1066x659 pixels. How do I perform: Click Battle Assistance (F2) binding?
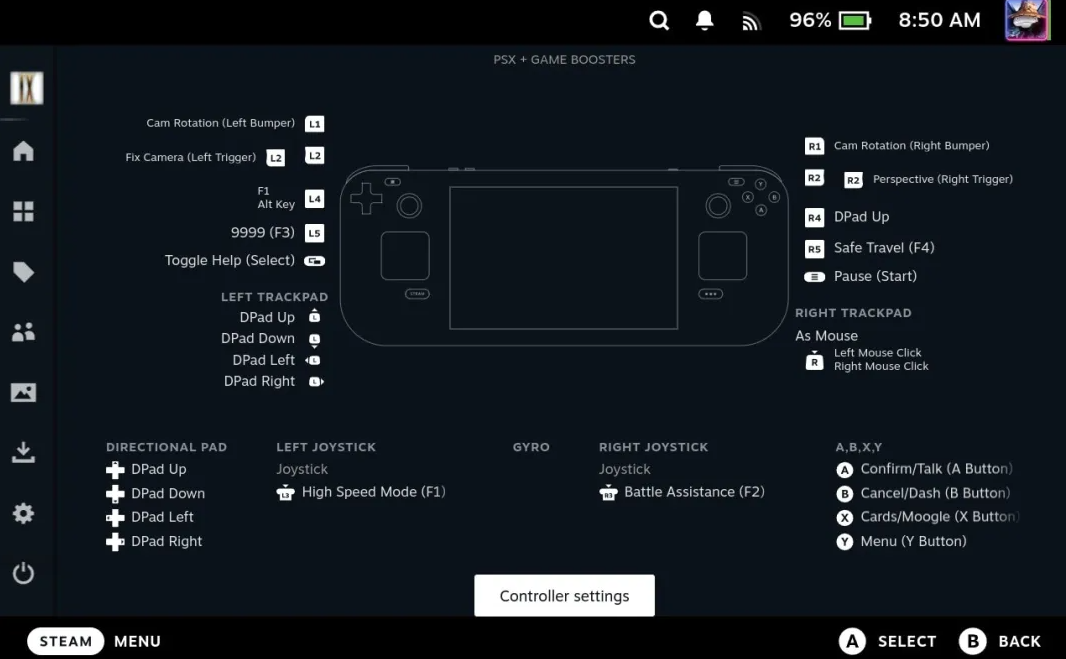[x=694, y=492]
